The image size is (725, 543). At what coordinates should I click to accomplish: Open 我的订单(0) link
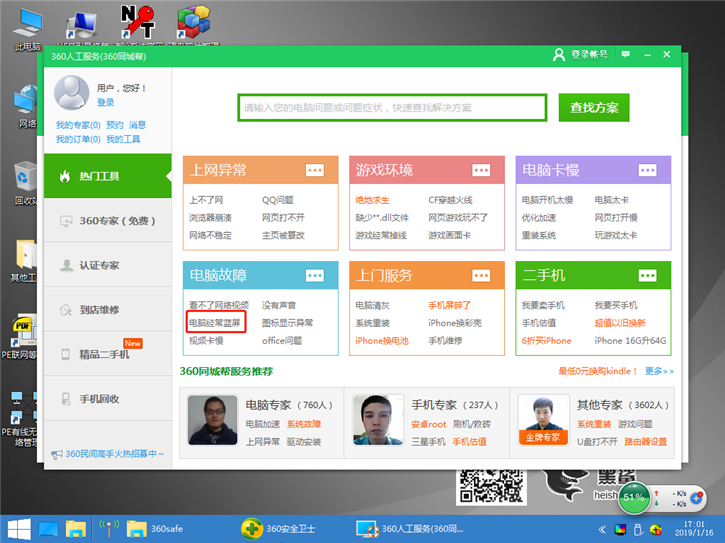tap(78, 139)
